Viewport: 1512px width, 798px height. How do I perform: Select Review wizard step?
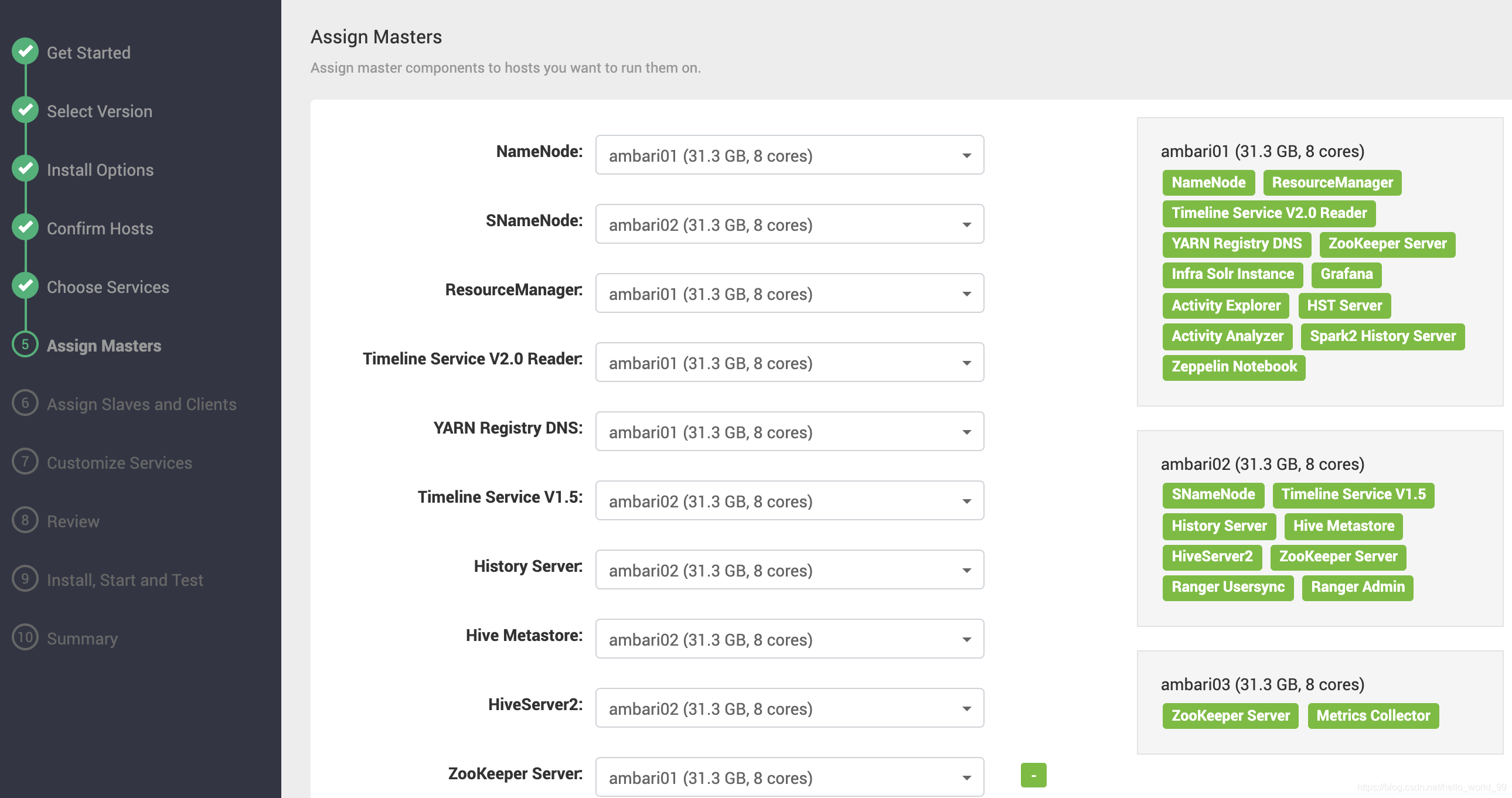[73, 522]
